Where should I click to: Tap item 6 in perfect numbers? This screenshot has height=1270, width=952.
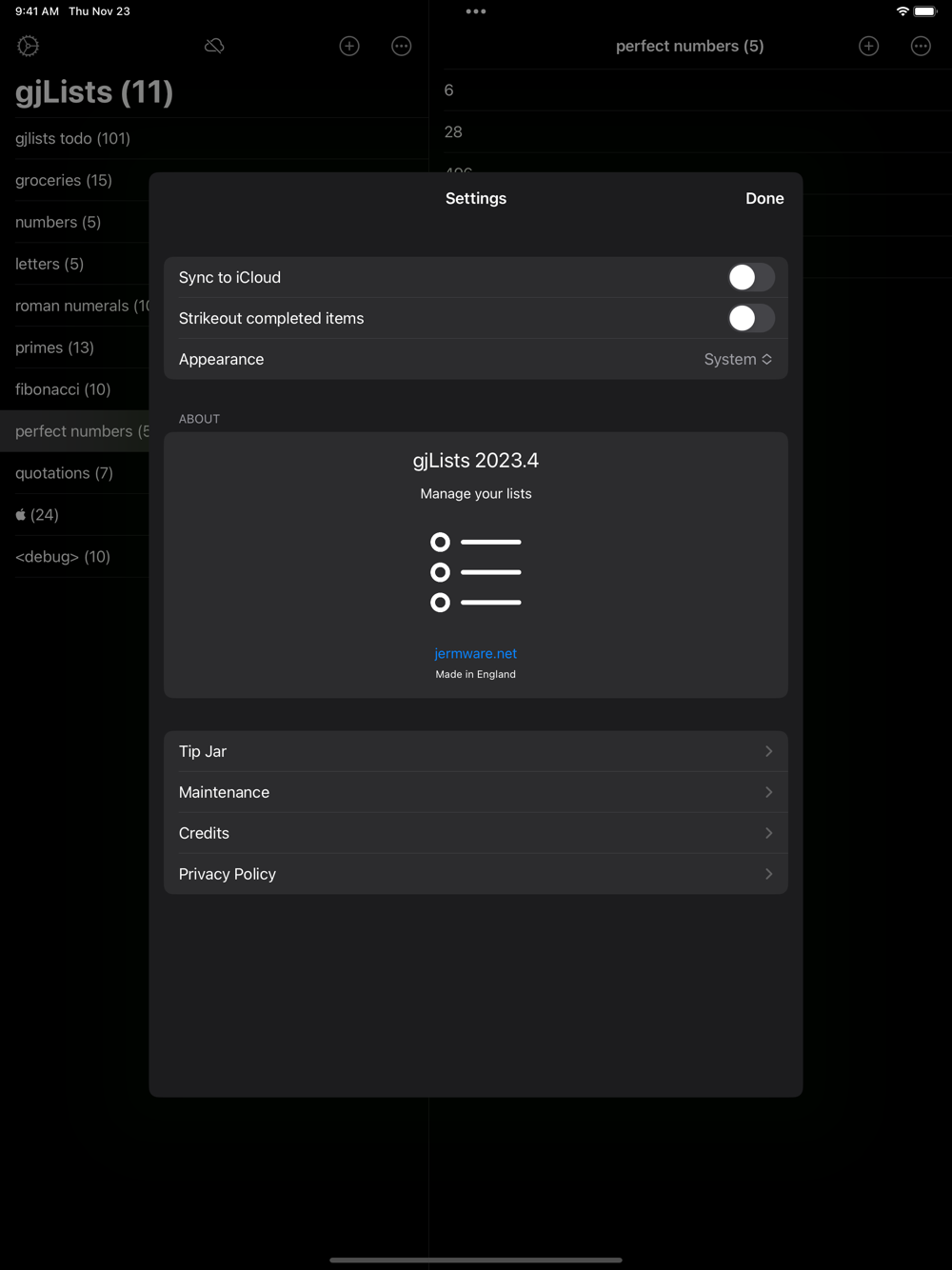[x=690, y=90]
